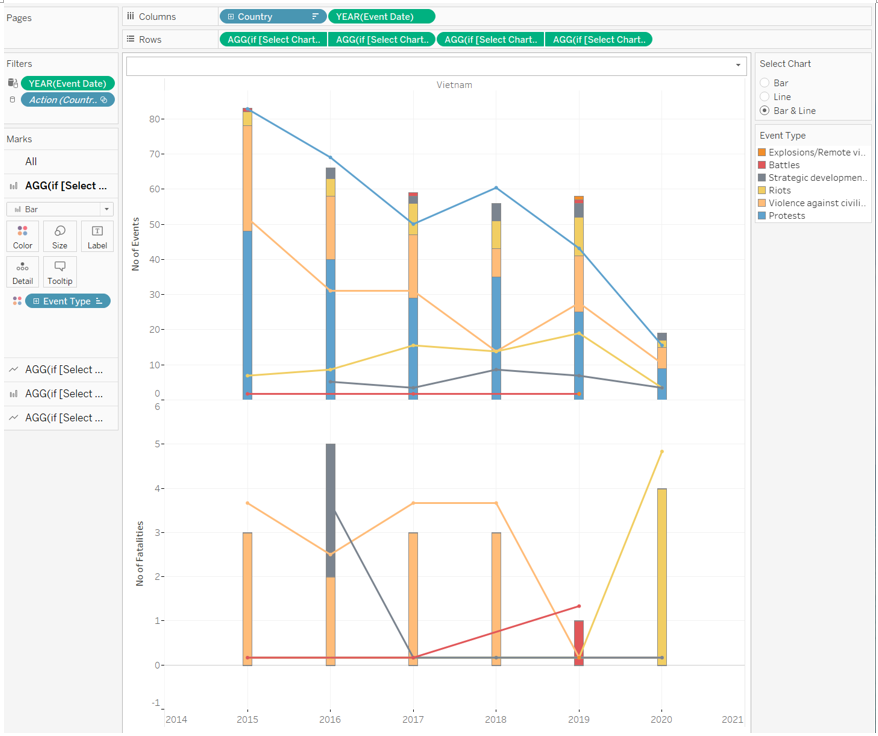878x736 pixels.
Task: Select the Line chart radio option
Action: (x=765, y=97)
